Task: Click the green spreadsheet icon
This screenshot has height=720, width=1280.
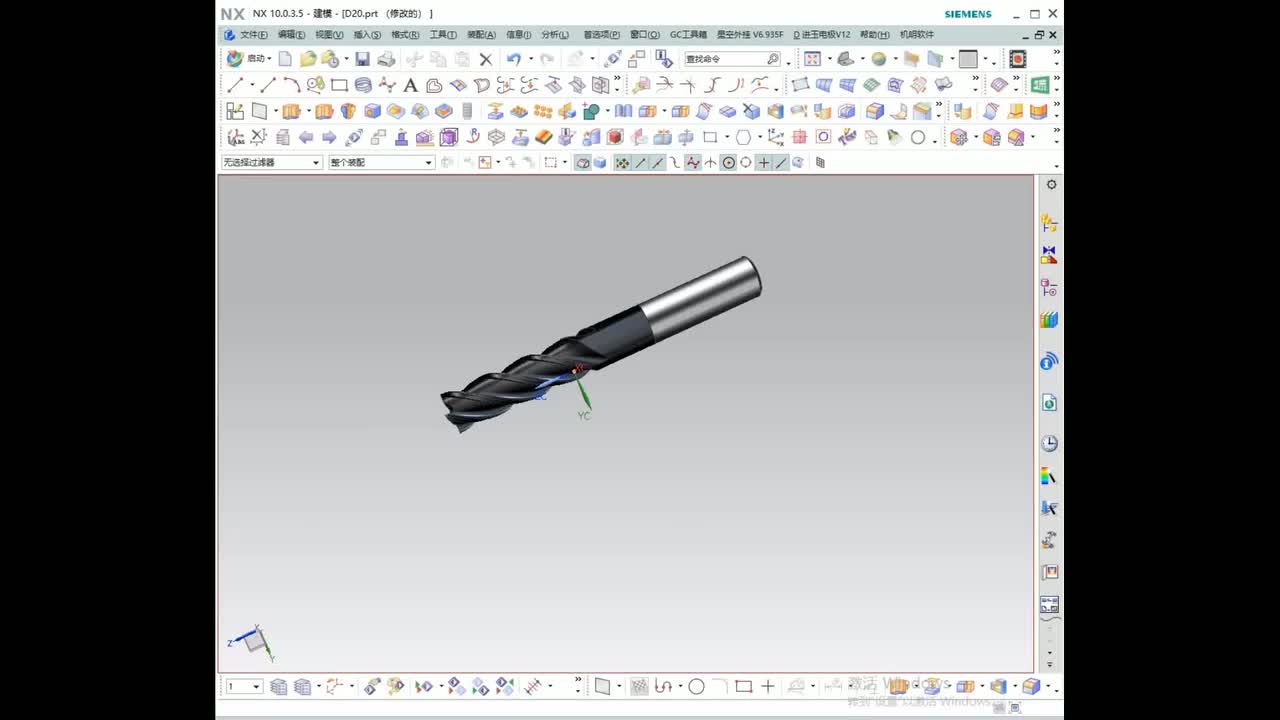Action: pyautogui.click(x=1040, y=85)
